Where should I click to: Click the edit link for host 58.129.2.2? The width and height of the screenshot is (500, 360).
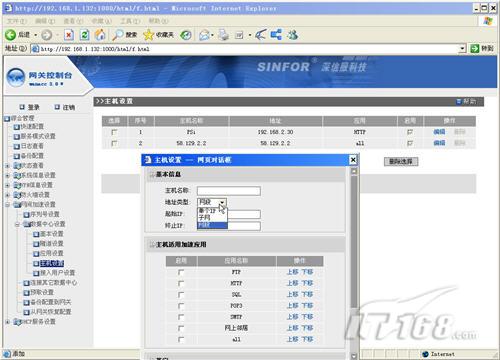pos(439,143)
